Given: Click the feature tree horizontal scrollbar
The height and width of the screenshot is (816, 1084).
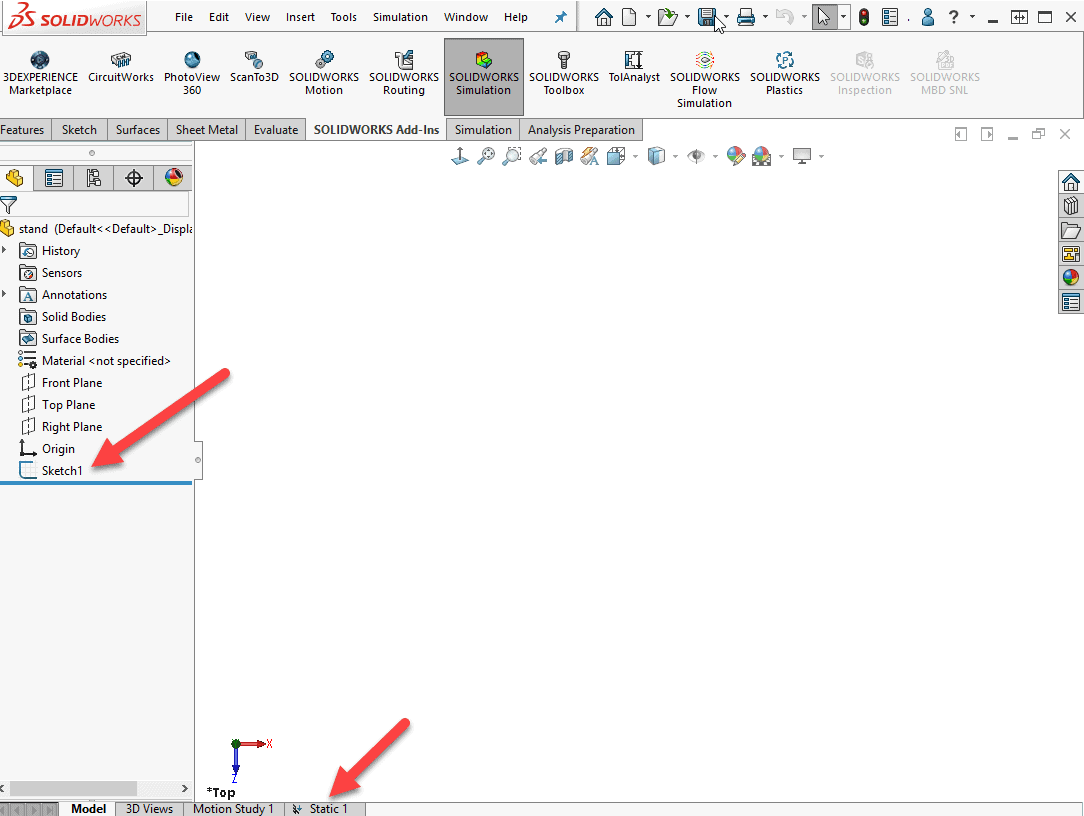Looking at the screenshot, I should tap(73, 789).
